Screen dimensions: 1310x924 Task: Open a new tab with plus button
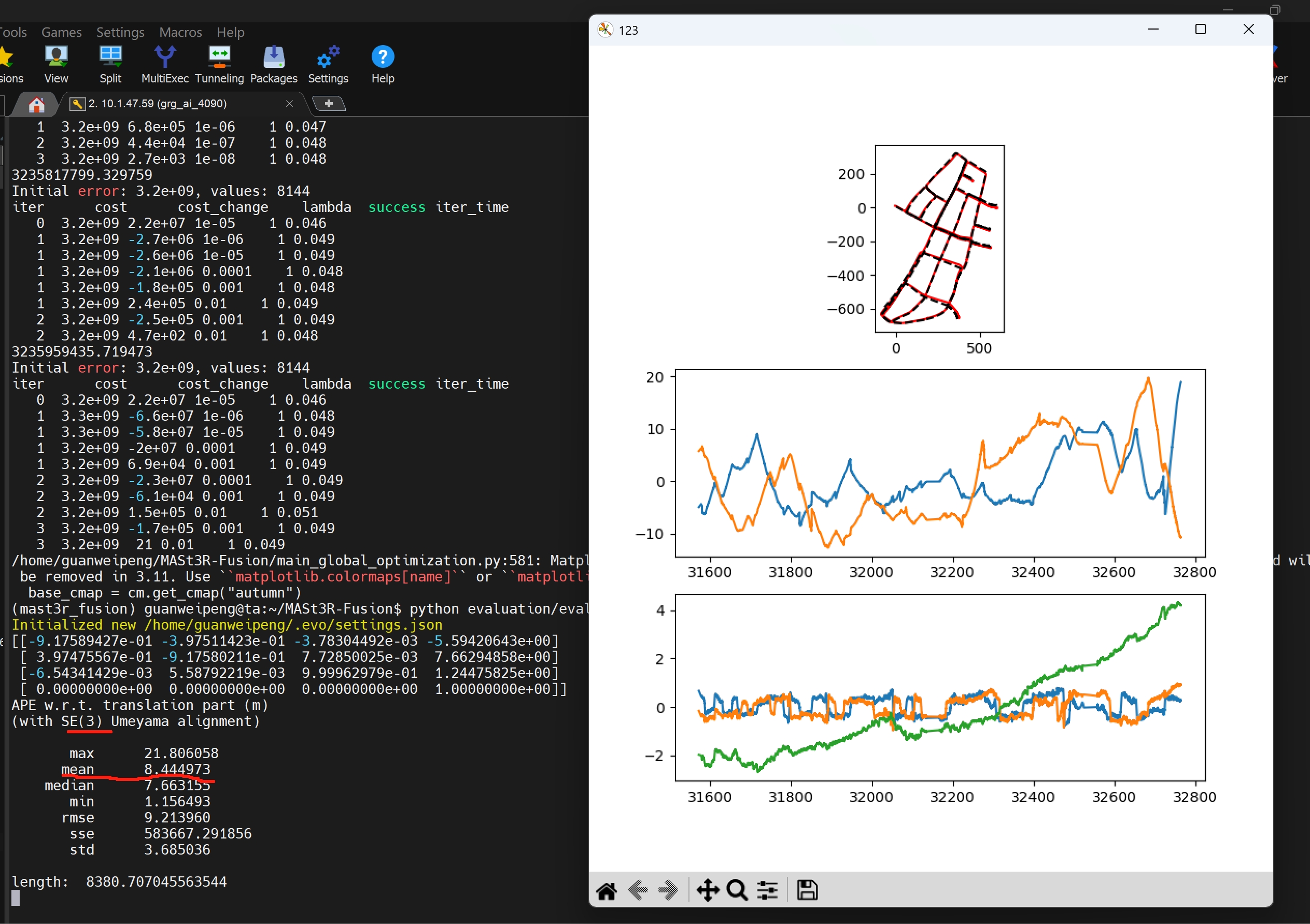click(329, 103)
